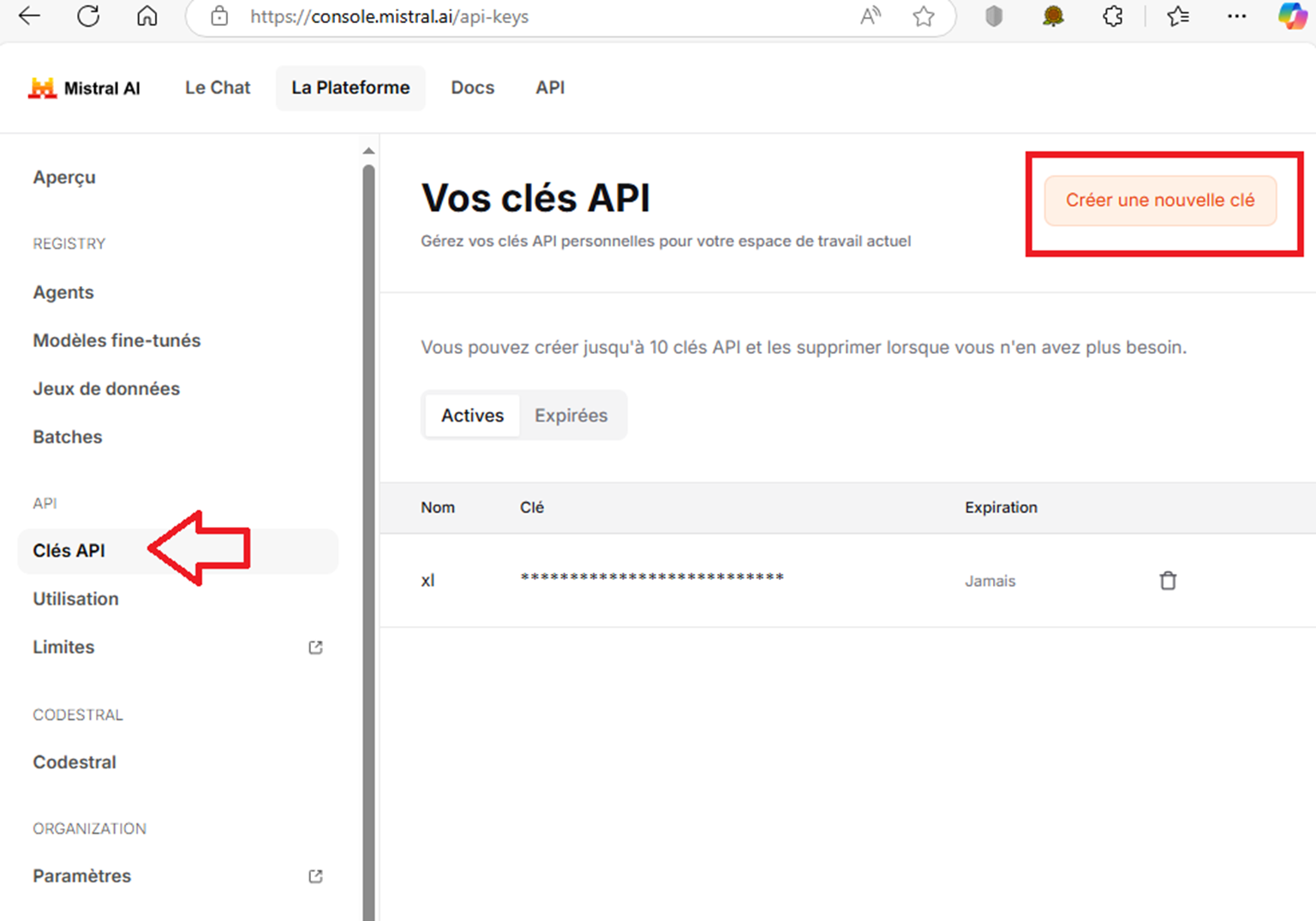
Task: Open Agents in sidebar
Action: pos(63,292)
